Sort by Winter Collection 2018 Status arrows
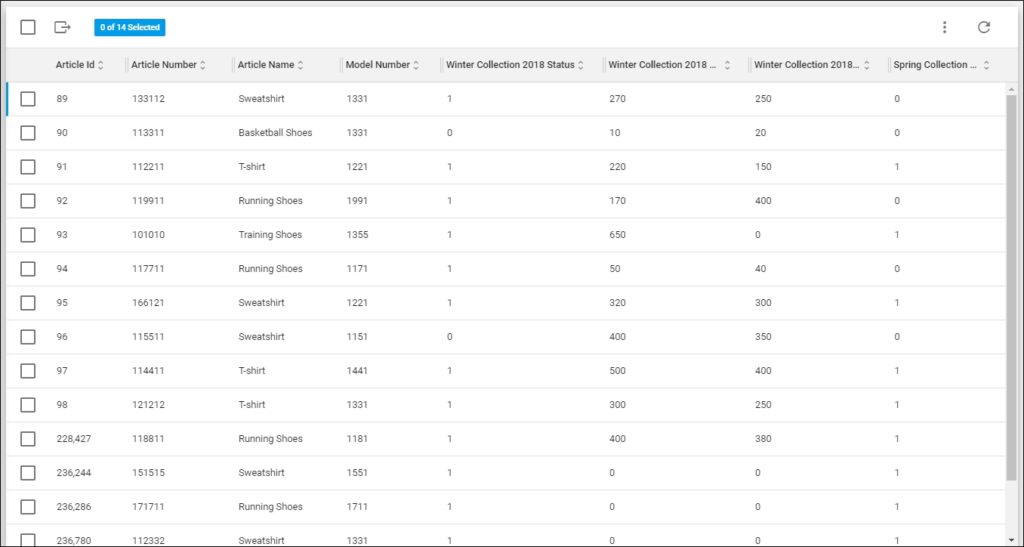This screenshot has height=547, width=1024. 581,65
